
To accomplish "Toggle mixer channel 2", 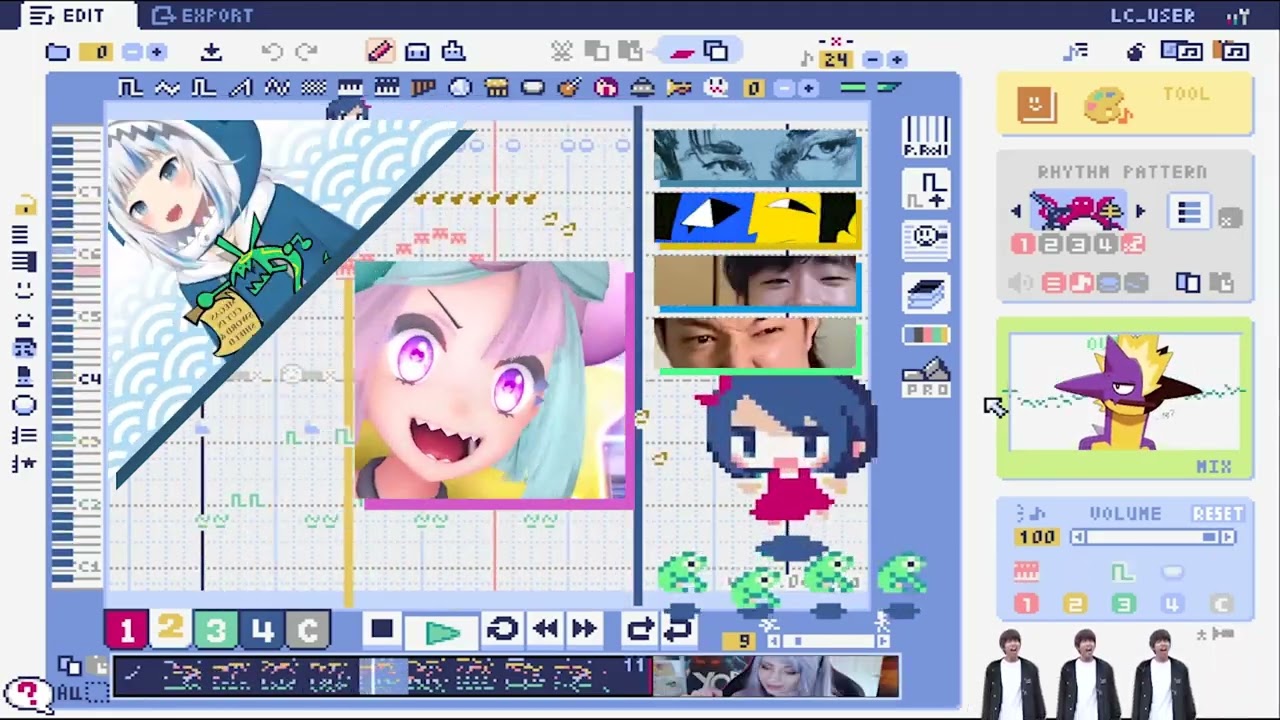I will [x=1074, y=604].
